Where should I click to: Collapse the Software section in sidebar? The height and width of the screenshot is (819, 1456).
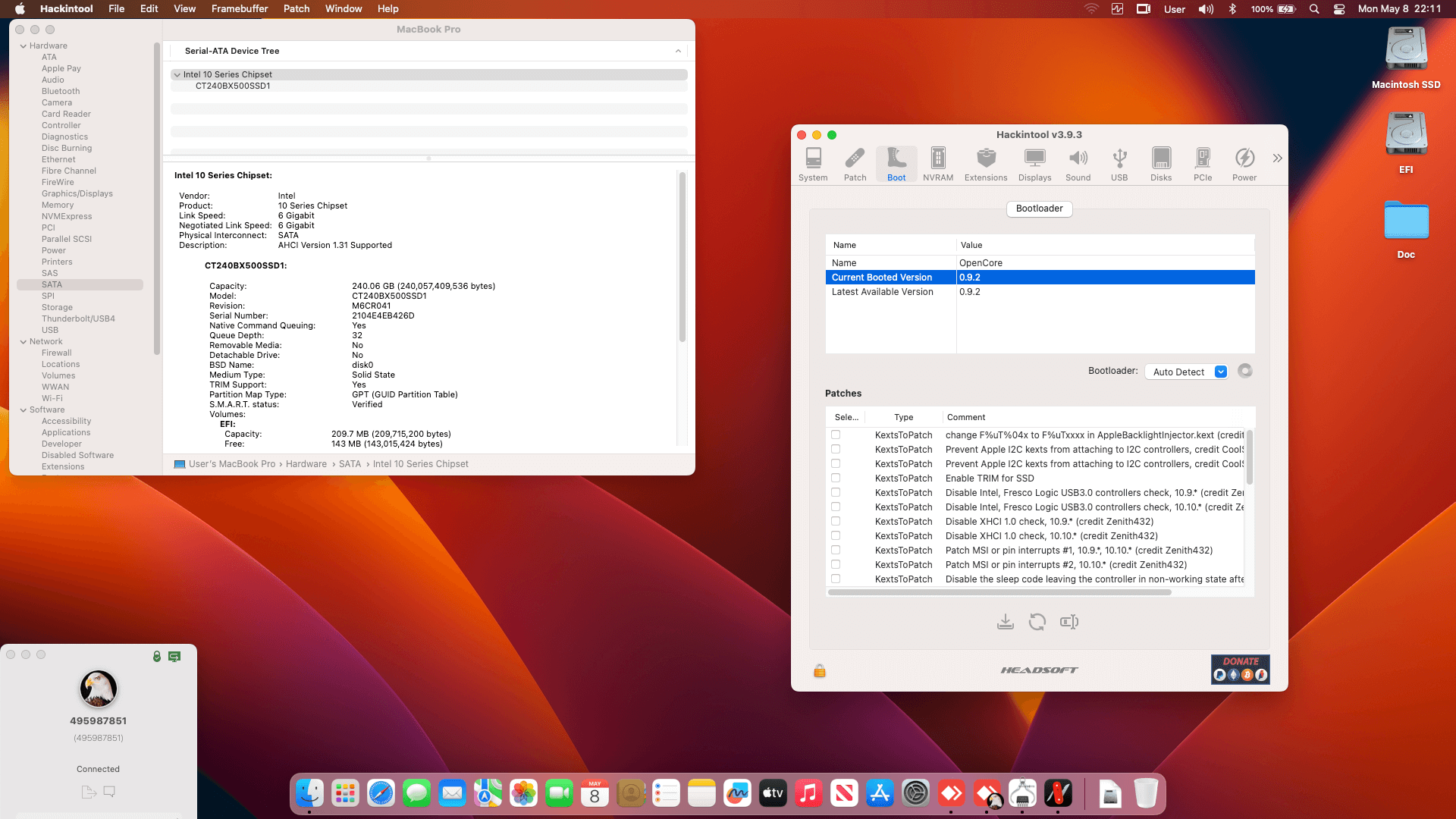coord(24,410)
